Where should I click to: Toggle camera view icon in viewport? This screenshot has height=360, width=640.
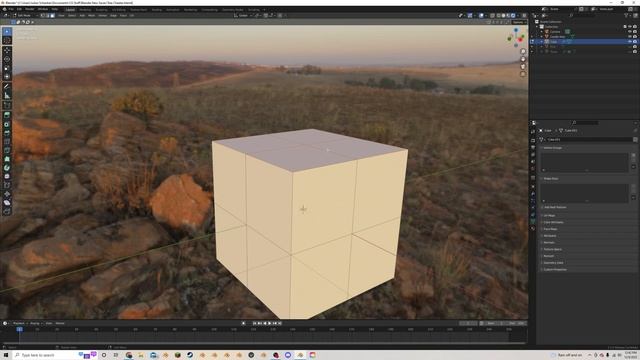(523, 67)
